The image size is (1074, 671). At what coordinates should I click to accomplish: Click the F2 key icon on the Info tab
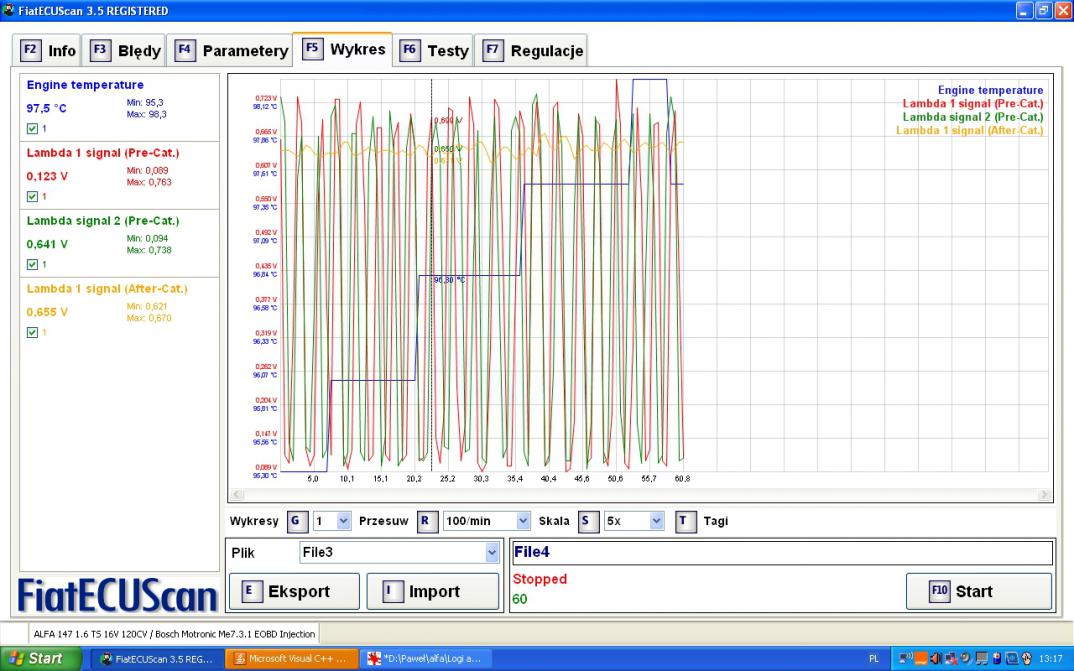pyautogui.click(x=31, y=50)
